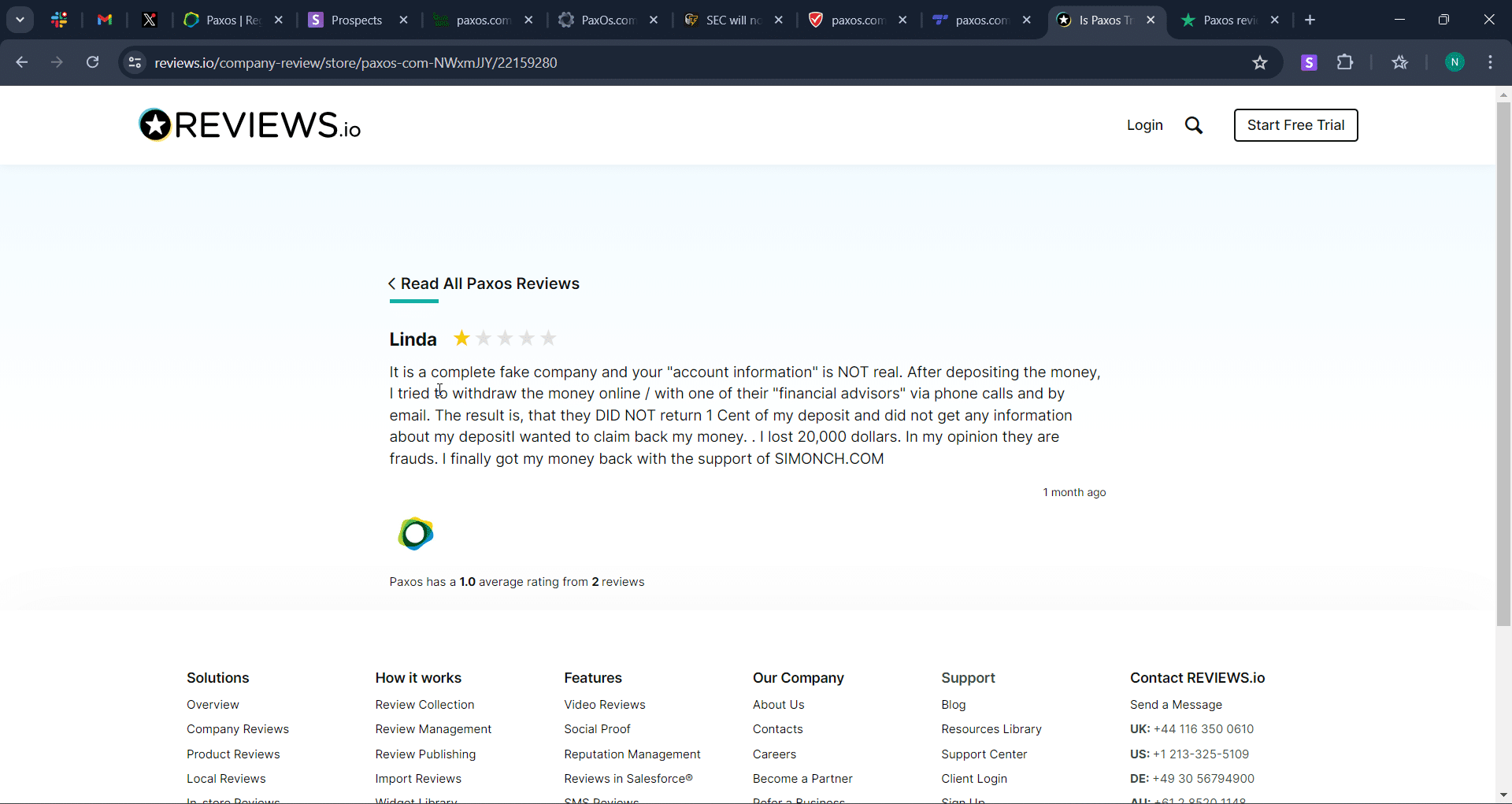Image resolution: width=1512 pixels, height=804 pixels.
Task: Open About Us link
Action: pyautogui.click(x=779, y=705)
